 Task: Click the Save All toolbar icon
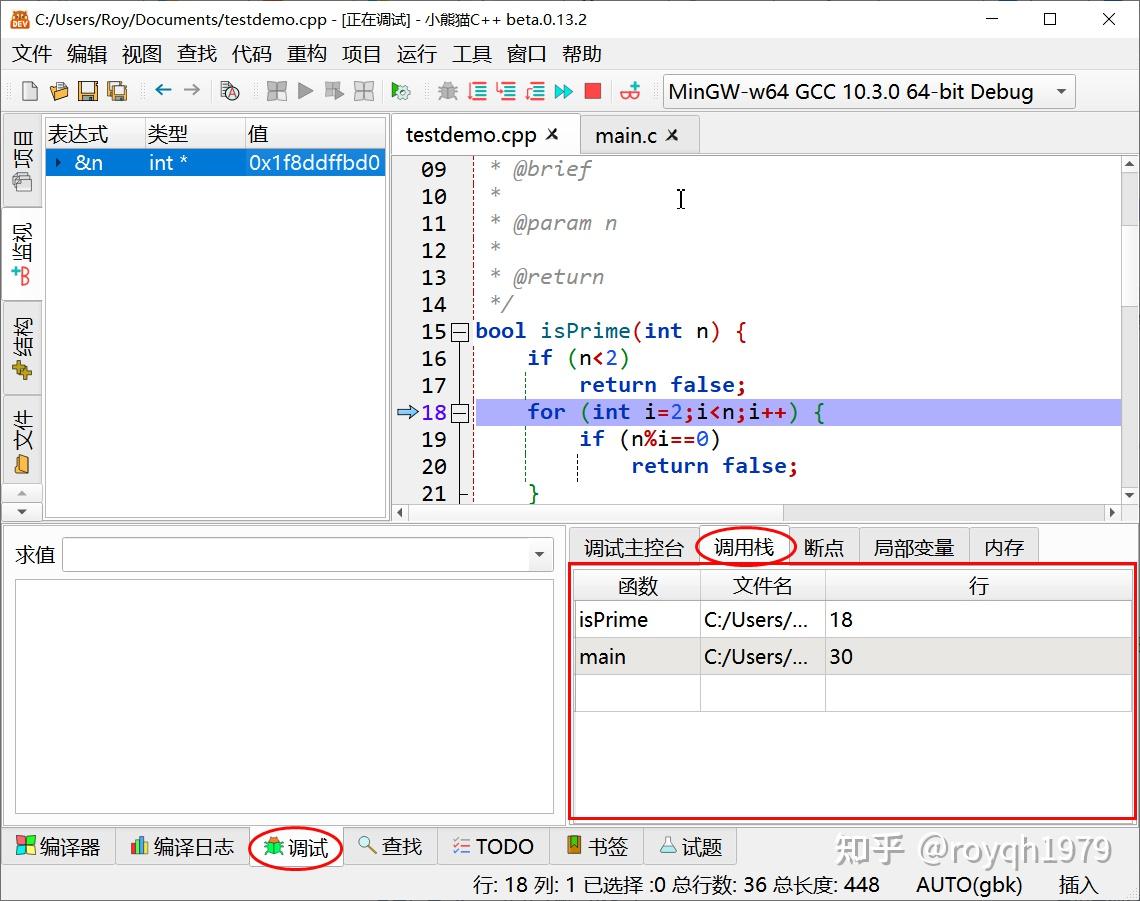[117, 91]
